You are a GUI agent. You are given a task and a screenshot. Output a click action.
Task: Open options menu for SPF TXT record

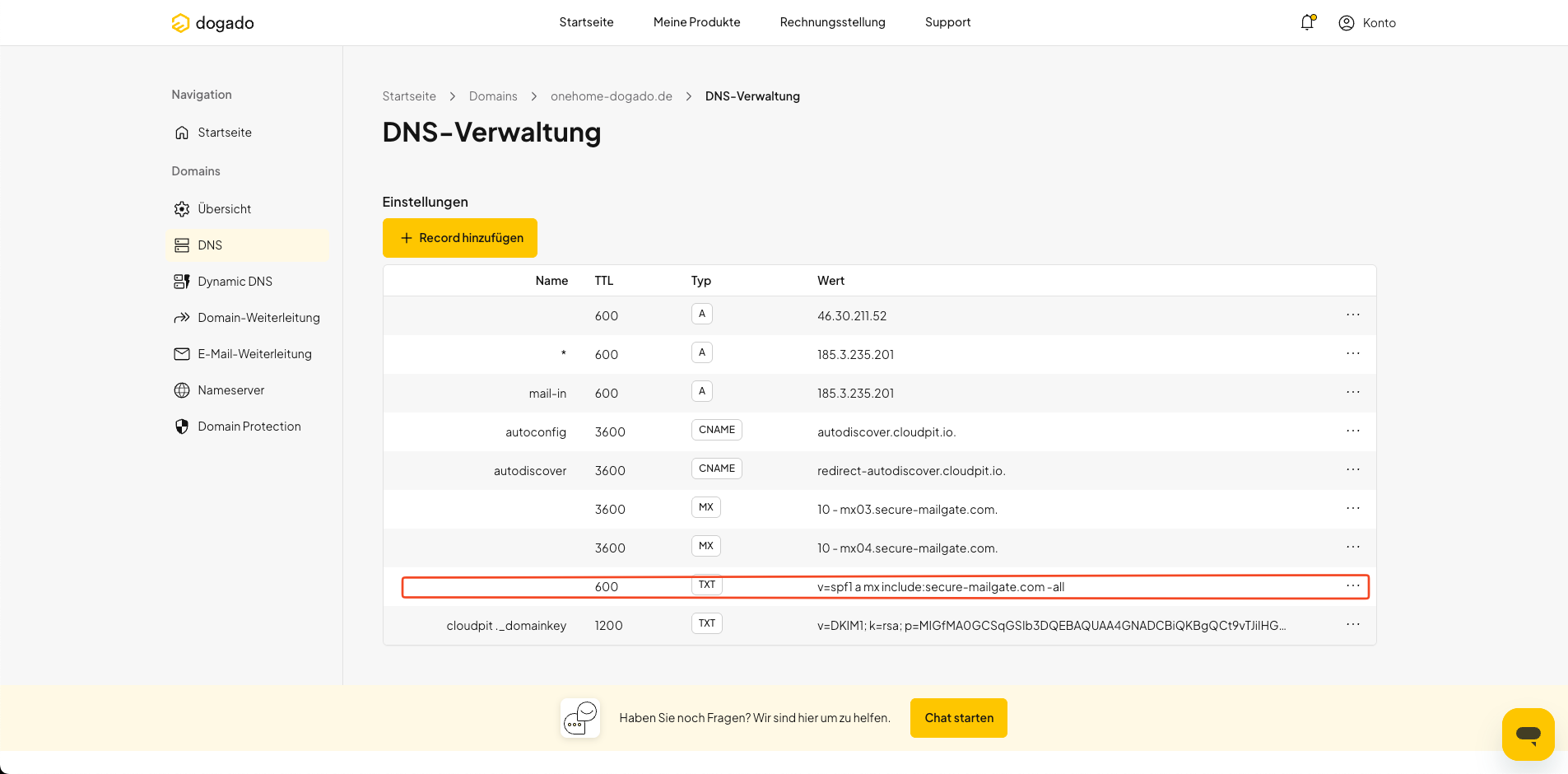pyautogui.click(x=1353, y=585)
